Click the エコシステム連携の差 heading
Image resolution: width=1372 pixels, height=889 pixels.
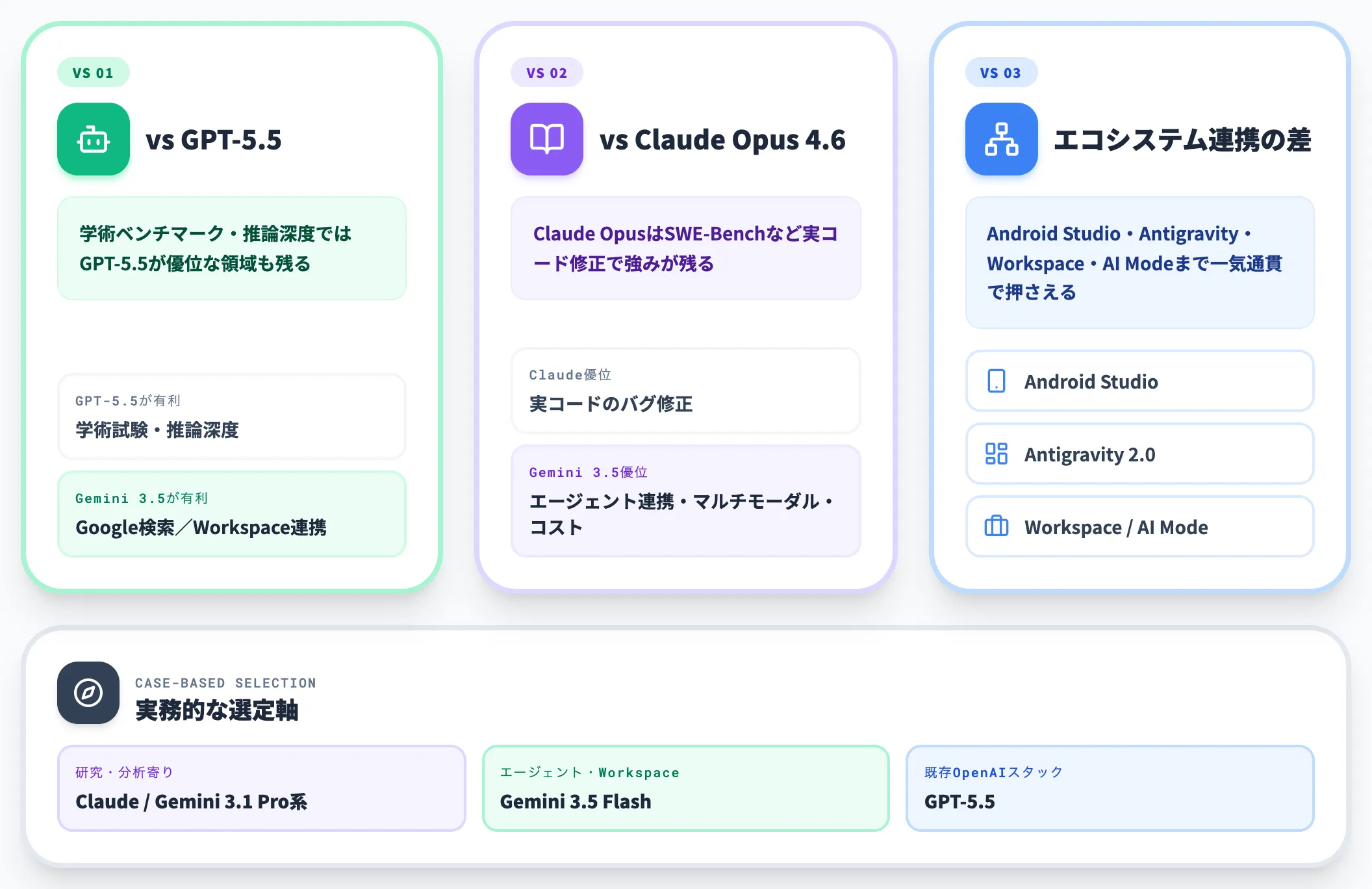(x=1182, y=140)
